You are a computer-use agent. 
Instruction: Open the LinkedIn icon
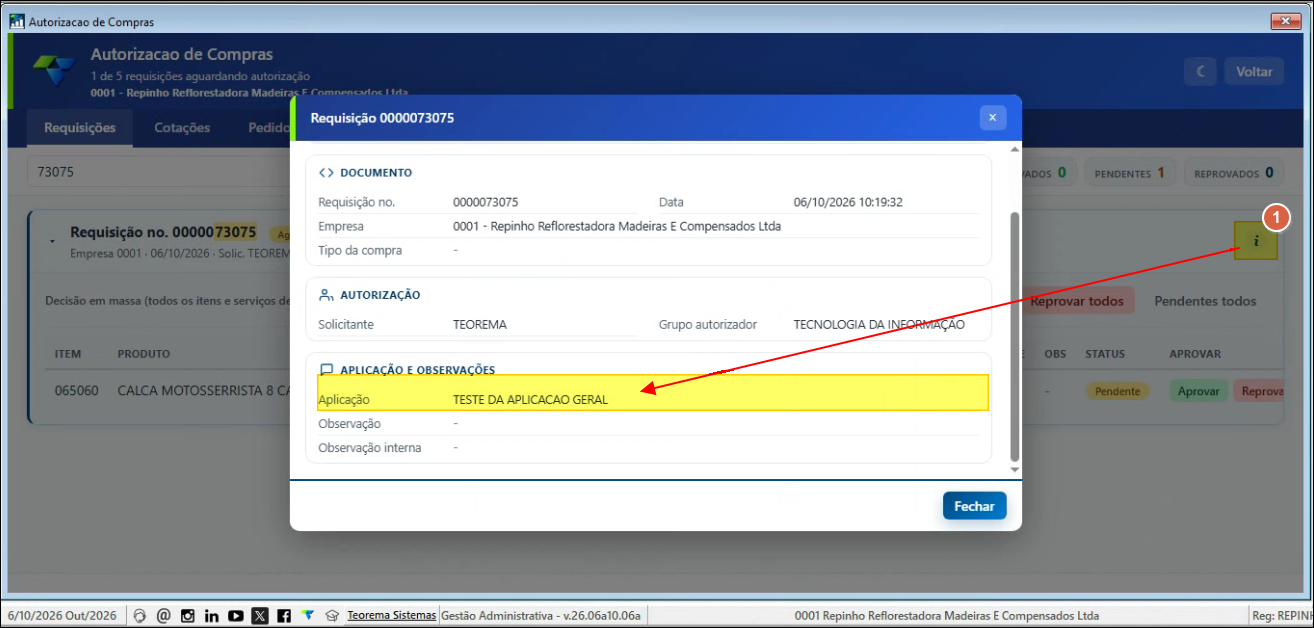point(211,616)
